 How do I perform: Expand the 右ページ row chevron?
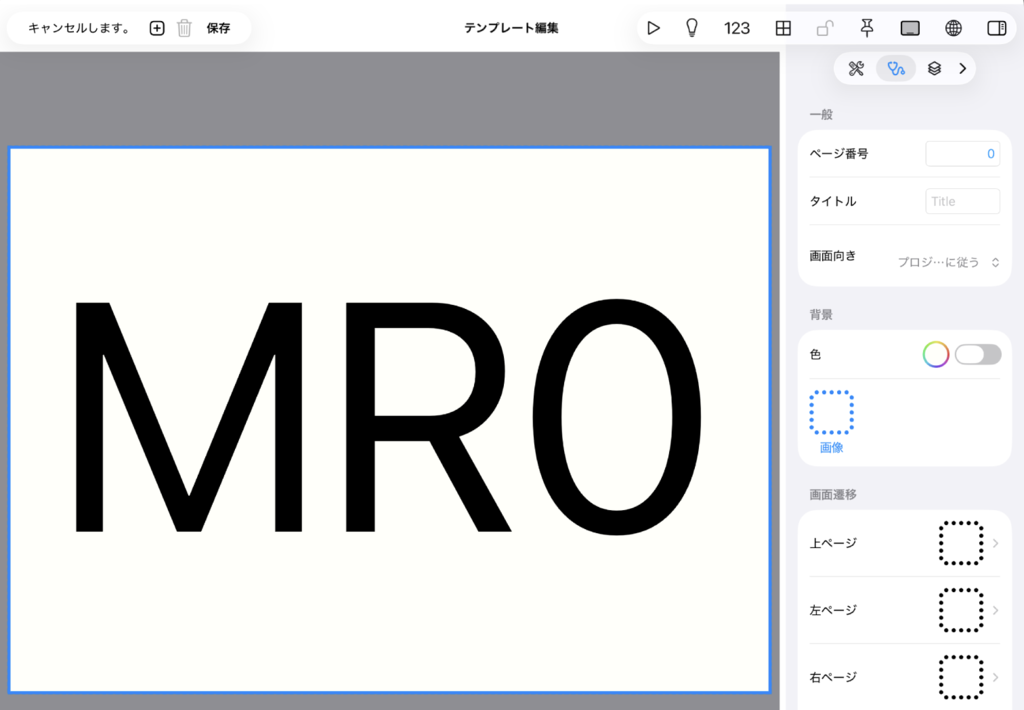(x=995, y=677)
